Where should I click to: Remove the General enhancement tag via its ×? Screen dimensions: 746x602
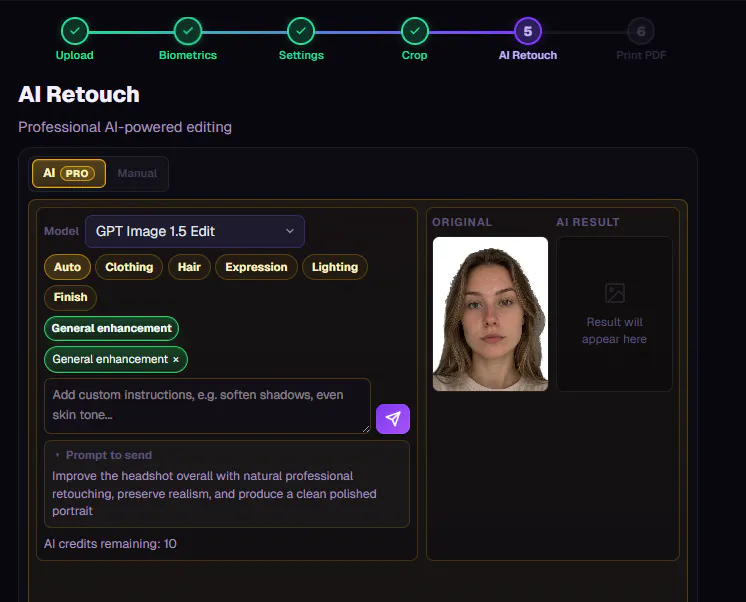[x=176, y=359]
